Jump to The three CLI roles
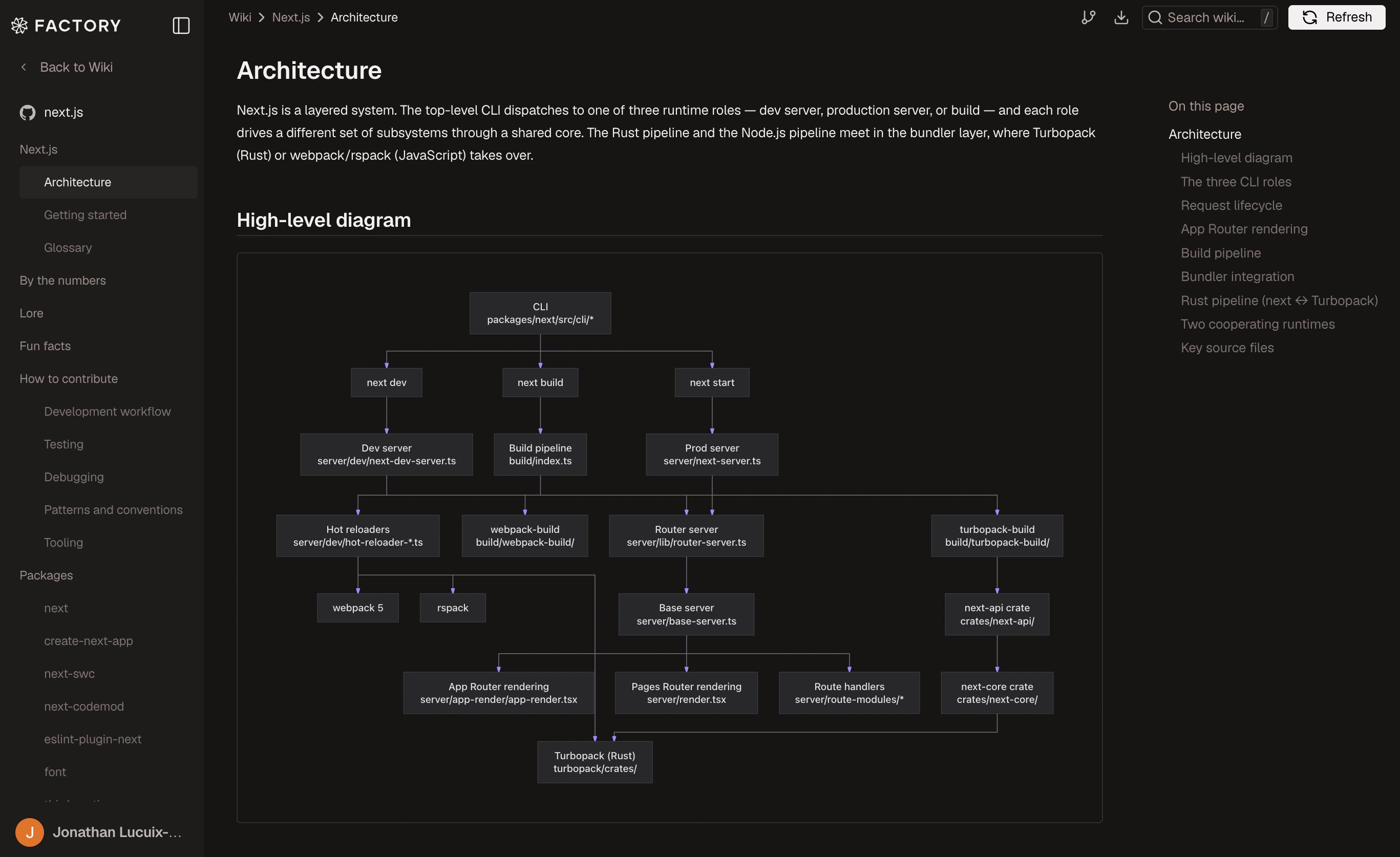1400x857 pixels. (x=1236, y=182)
